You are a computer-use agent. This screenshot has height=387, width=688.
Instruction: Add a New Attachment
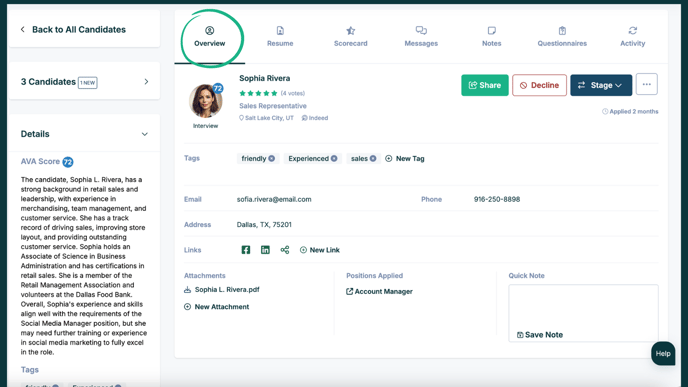point(216,307)
